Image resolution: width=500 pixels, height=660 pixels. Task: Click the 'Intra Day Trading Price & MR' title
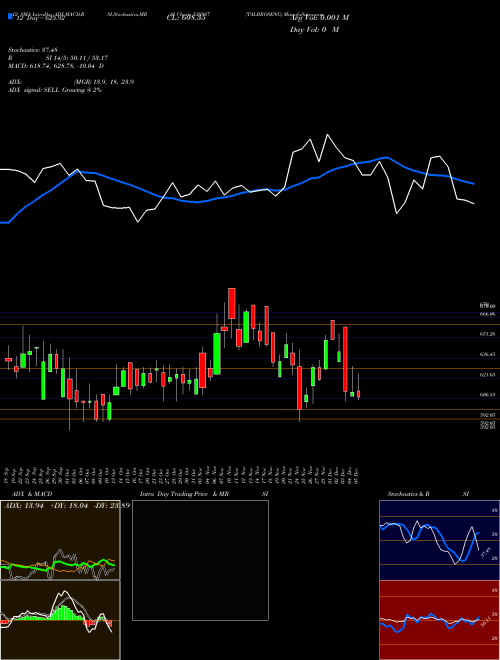point(184,494)
